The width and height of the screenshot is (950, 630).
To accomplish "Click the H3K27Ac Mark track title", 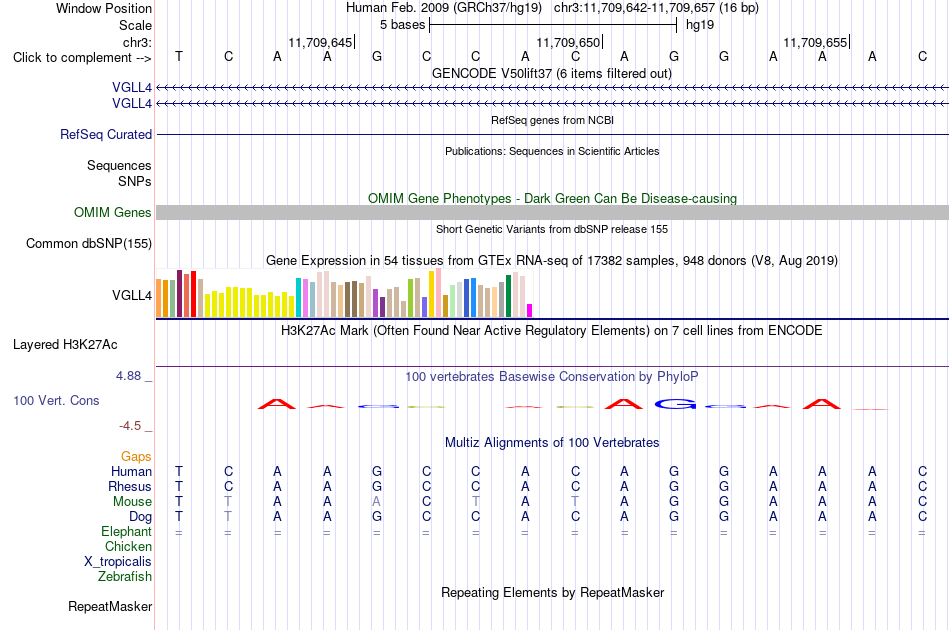I will point(552,330).
